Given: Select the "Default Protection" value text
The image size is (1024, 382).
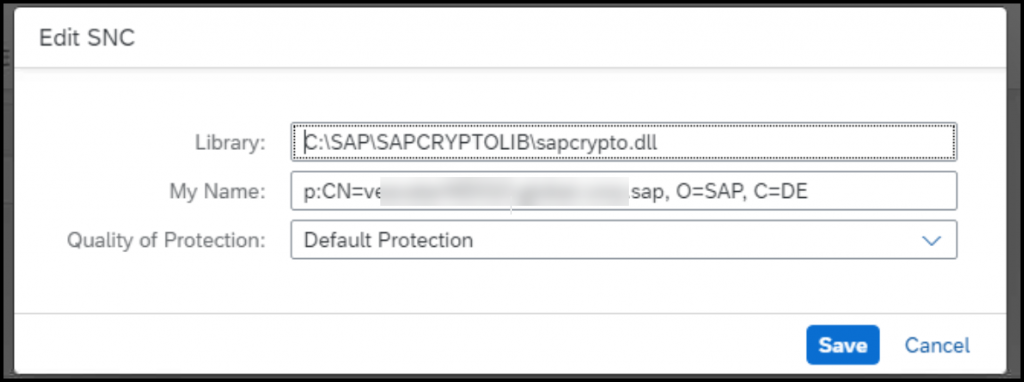Looking at the screenshot, I should pos(389,240).
